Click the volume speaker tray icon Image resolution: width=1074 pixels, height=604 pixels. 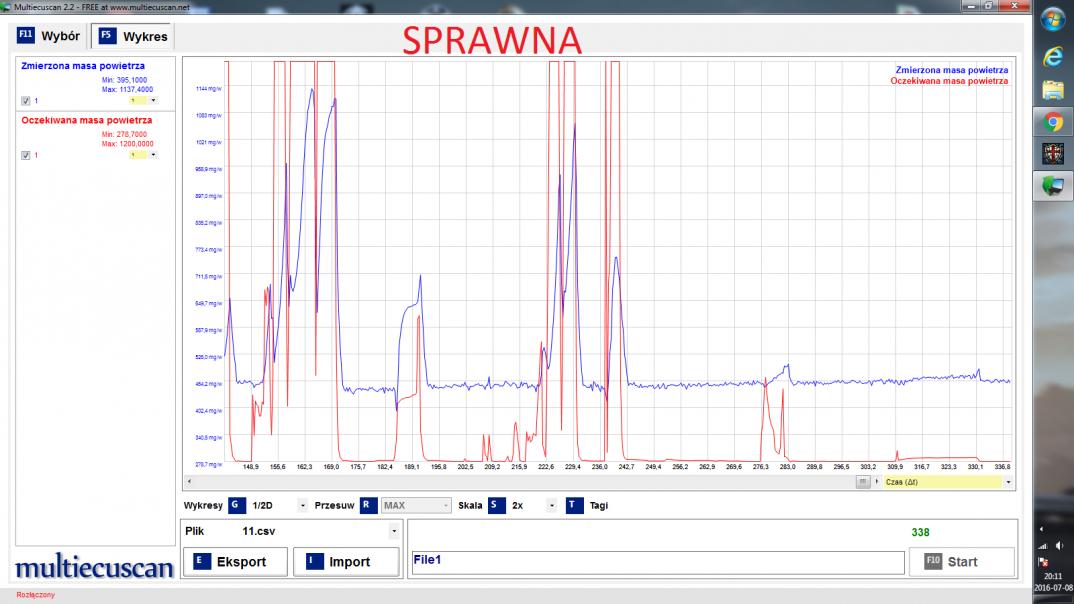click(x=1059, y=545)
